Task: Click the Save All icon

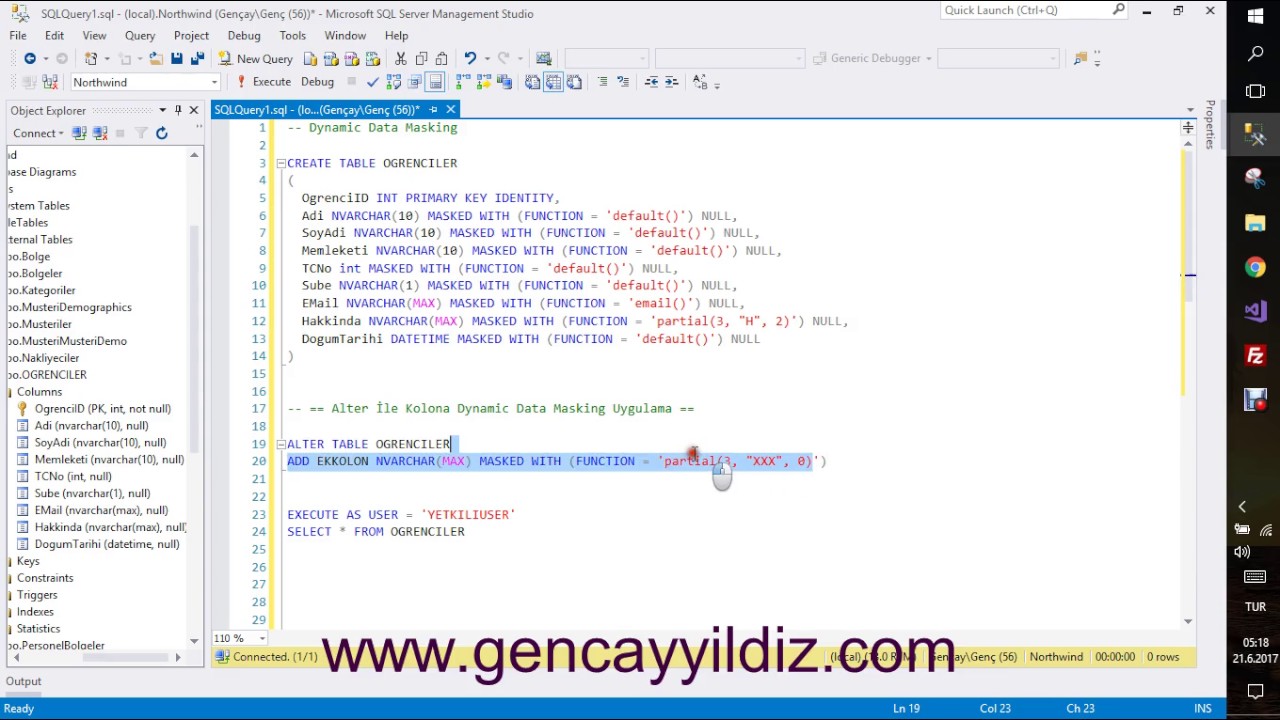Action: [197, 58]
